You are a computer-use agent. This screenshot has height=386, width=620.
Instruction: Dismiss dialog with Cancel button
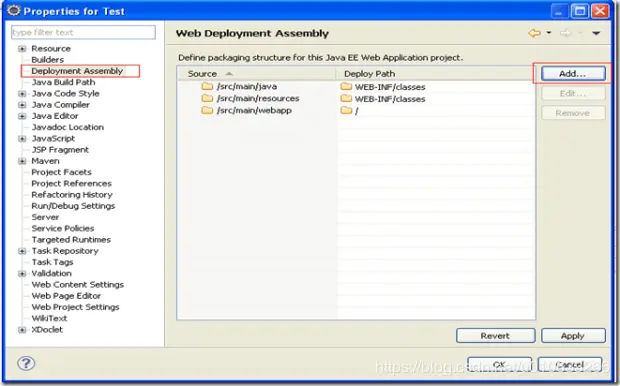(x=570, y=364)
